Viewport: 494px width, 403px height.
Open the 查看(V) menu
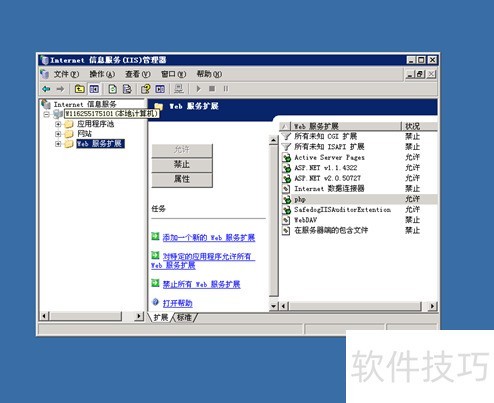click(x=138, y=74)
